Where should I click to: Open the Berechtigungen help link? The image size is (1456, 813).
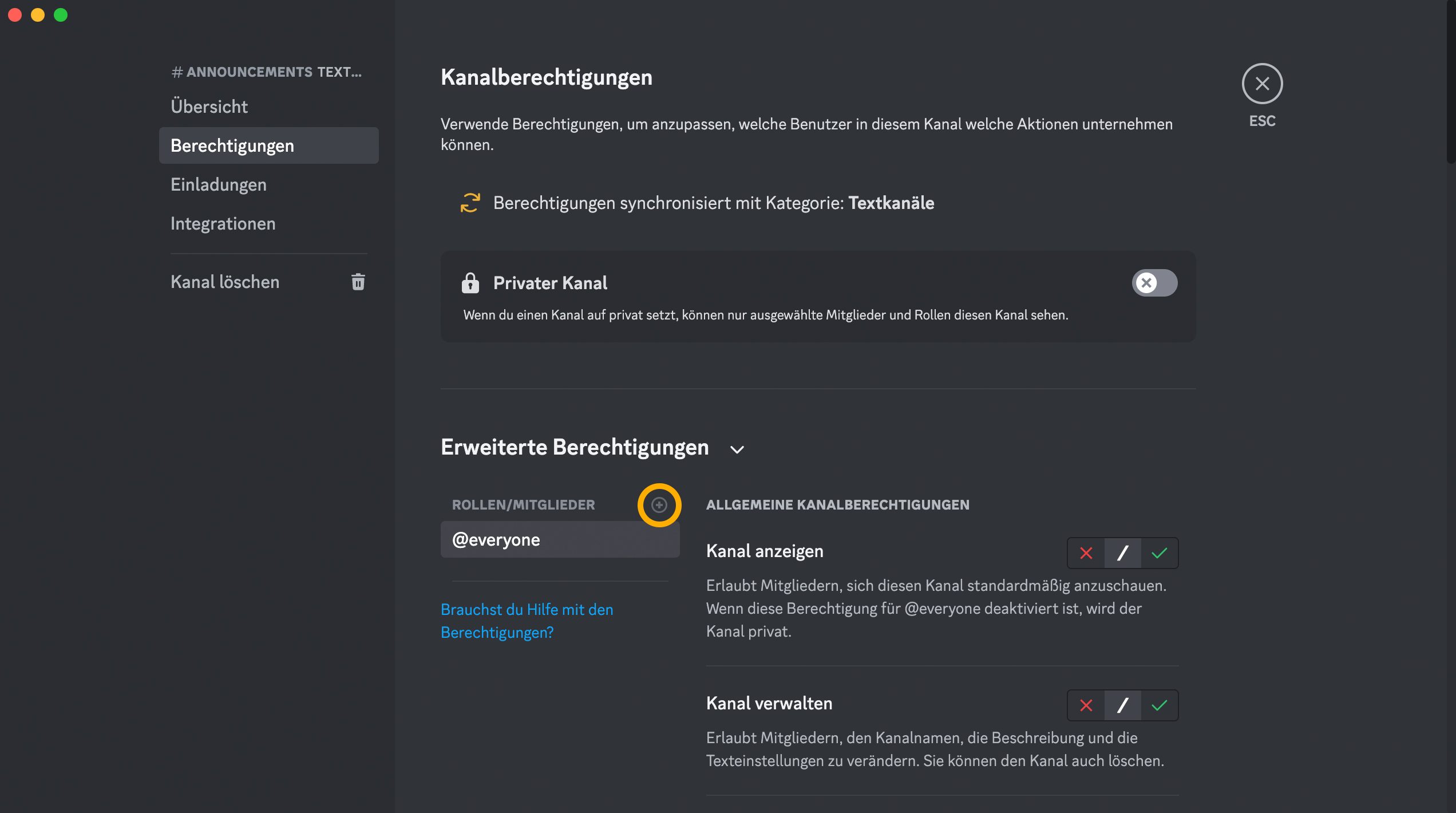click(527, 621)
